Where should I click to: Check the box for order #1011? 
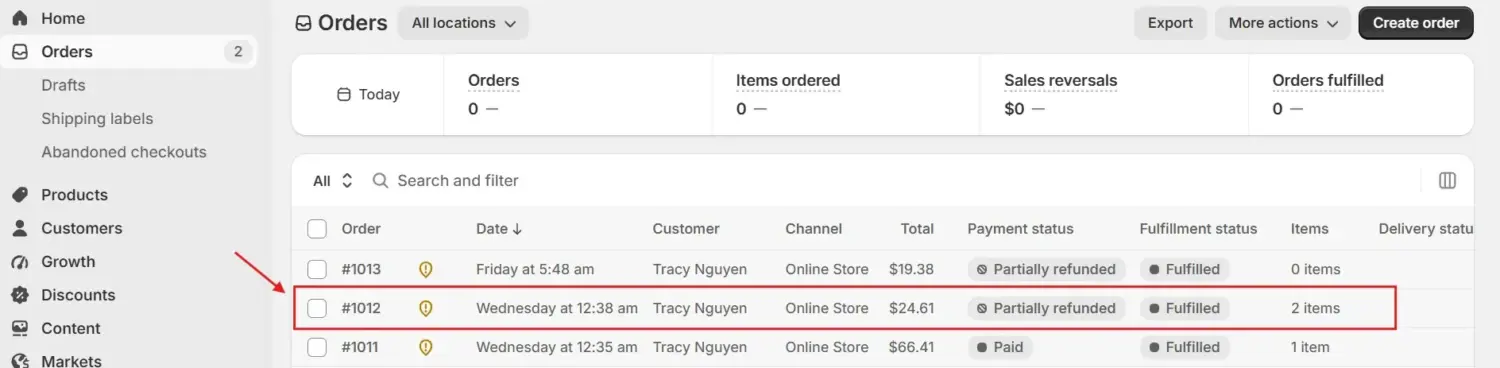point(317,347)
